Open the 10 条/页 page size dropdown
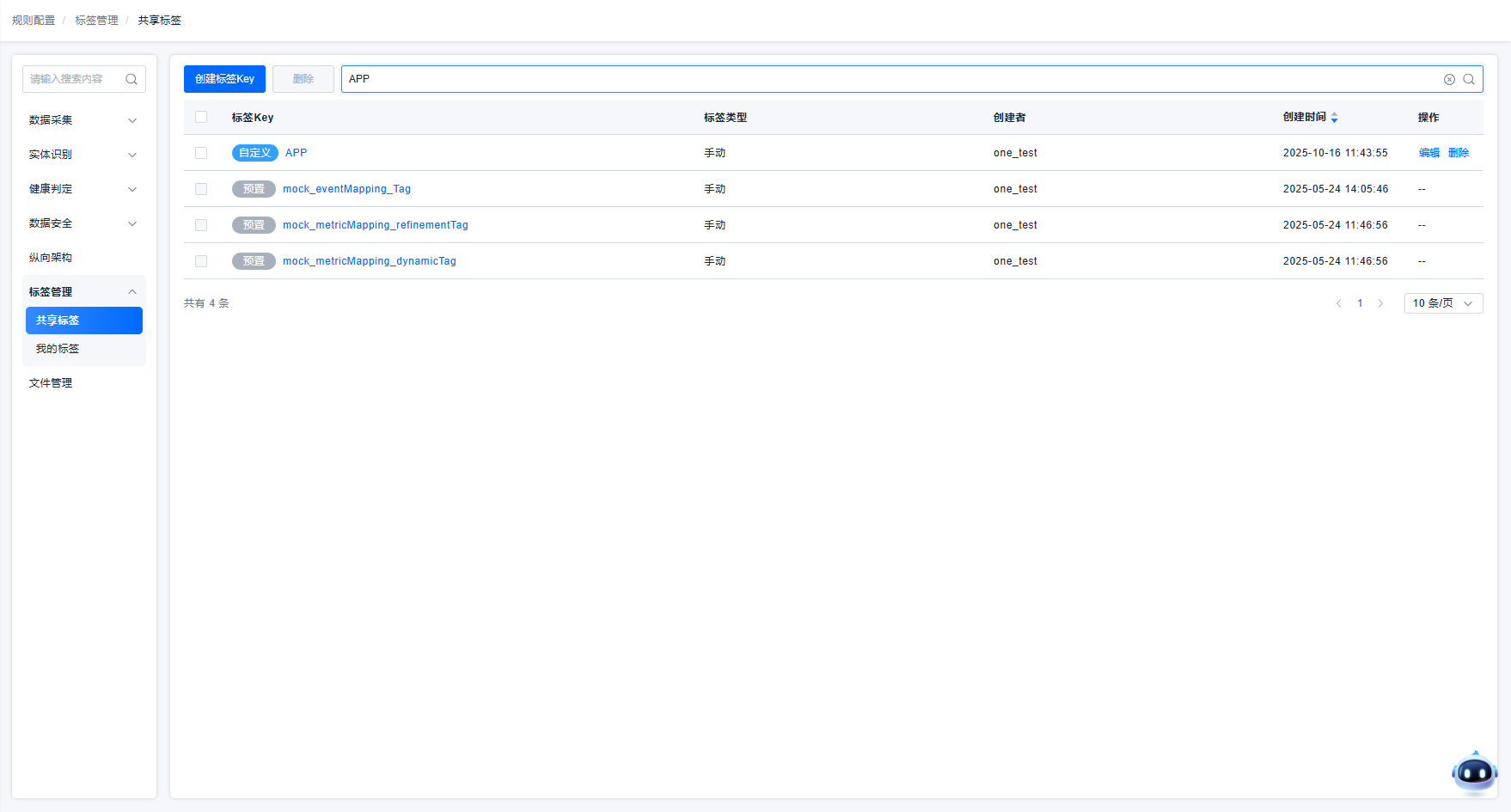 tap(1443, 303)
